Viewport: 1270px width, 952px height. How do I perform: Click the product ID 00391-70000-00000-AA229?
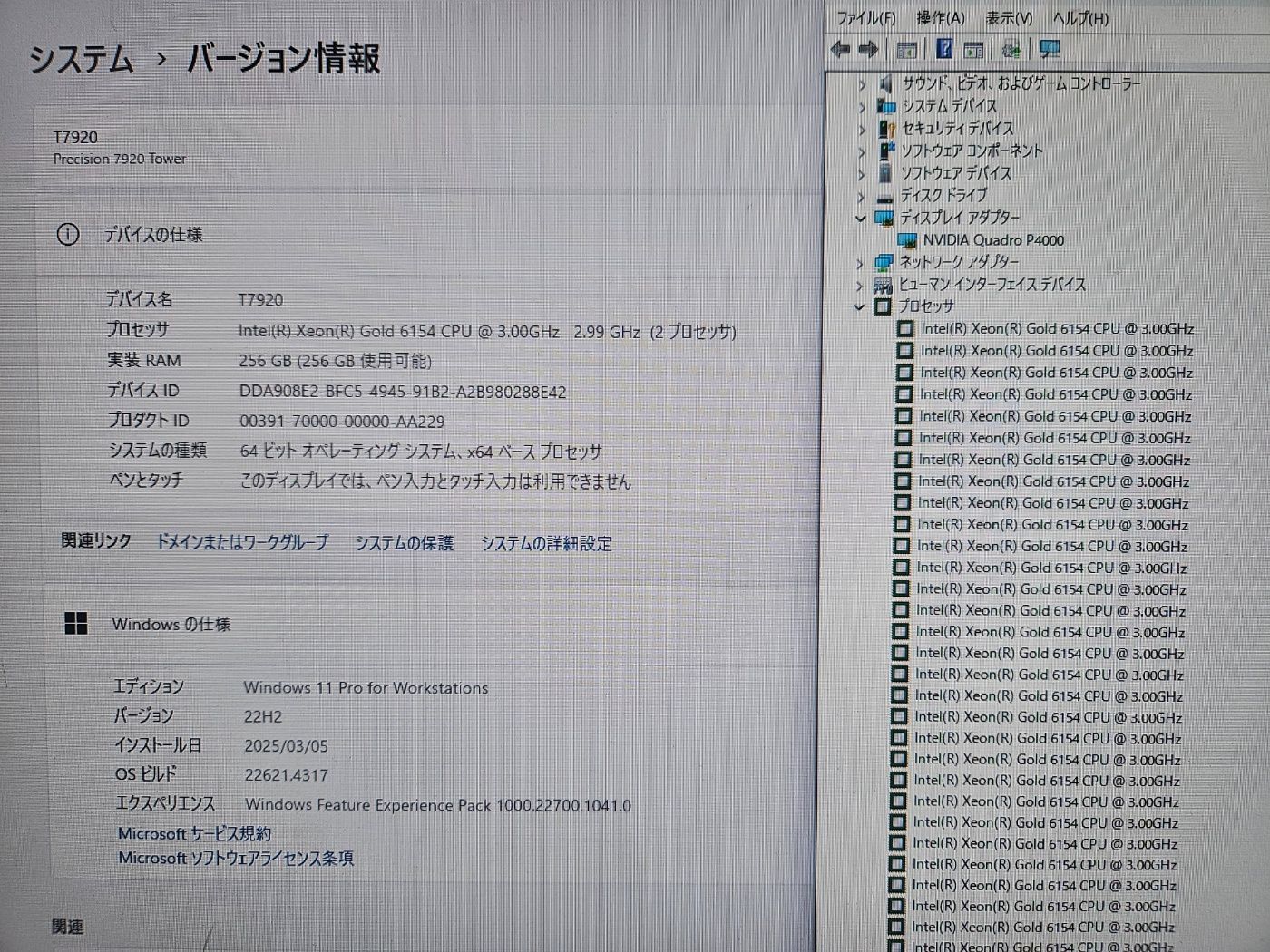point(342,422)
